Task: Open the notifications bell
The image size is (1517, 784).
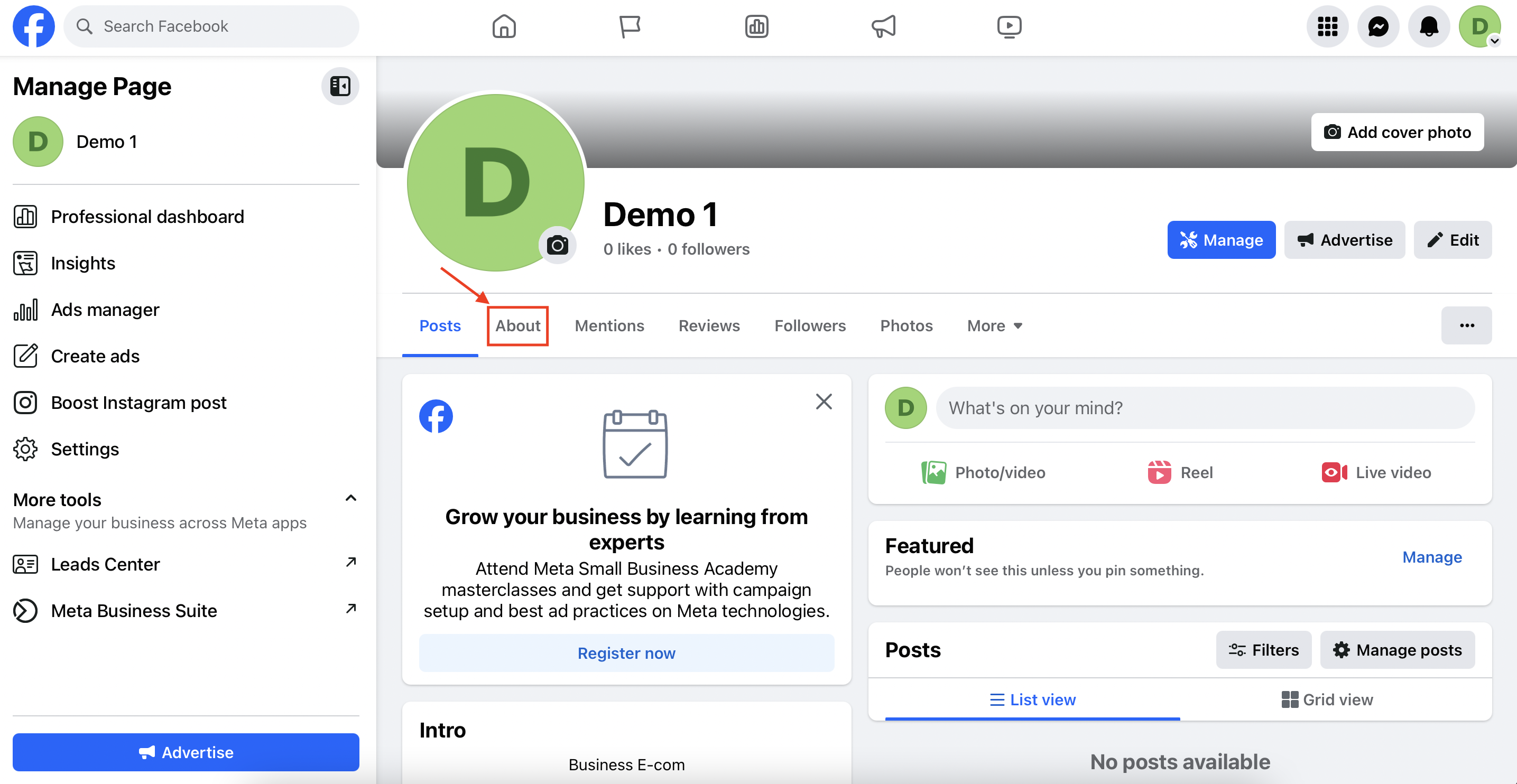Action: click(x=1429, y=26)
